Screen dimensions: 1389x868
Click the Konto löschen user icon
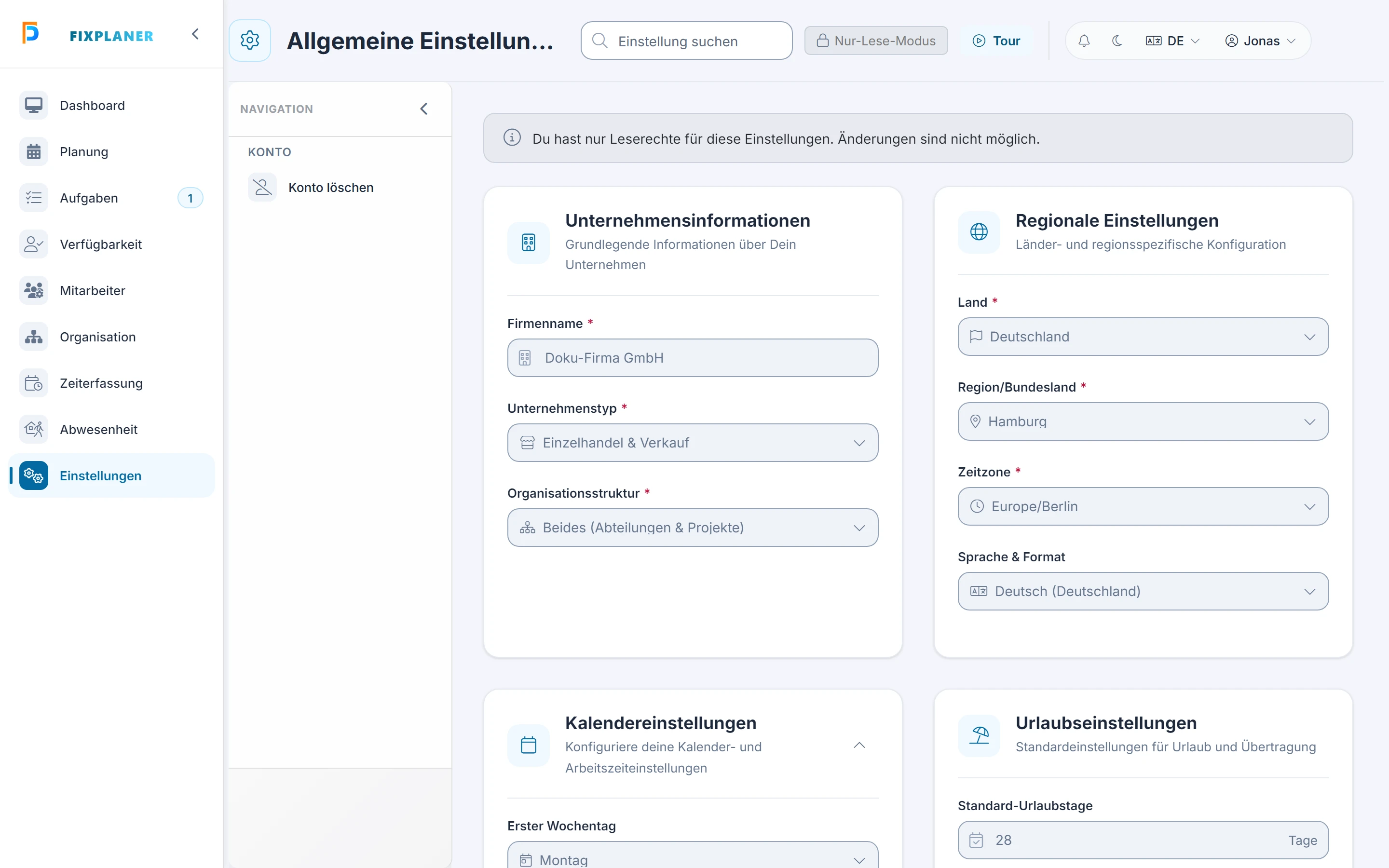click(262, 187)
